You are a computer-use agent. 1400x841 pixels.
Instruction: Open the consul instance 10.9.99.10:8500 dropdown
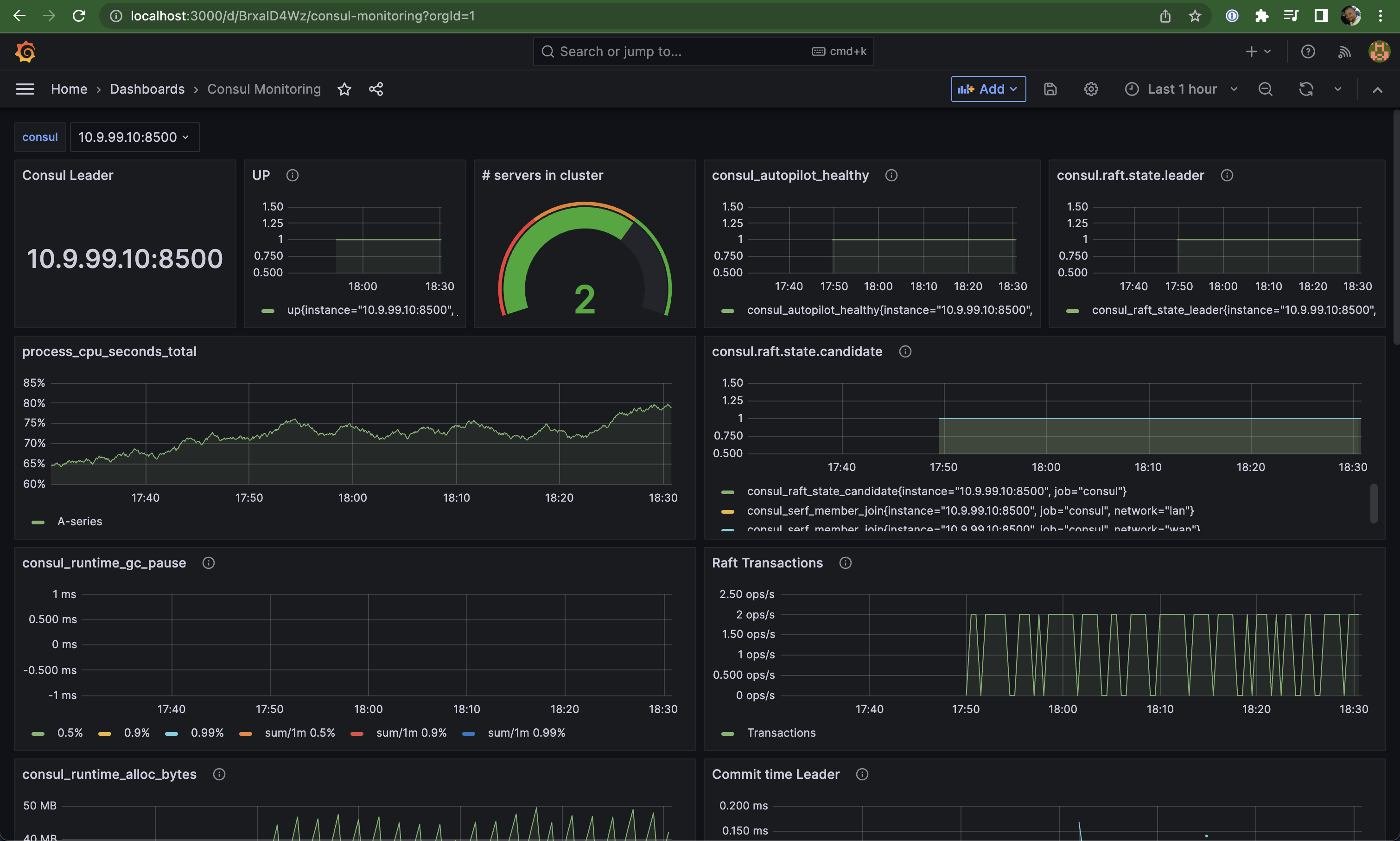(135, 137)
